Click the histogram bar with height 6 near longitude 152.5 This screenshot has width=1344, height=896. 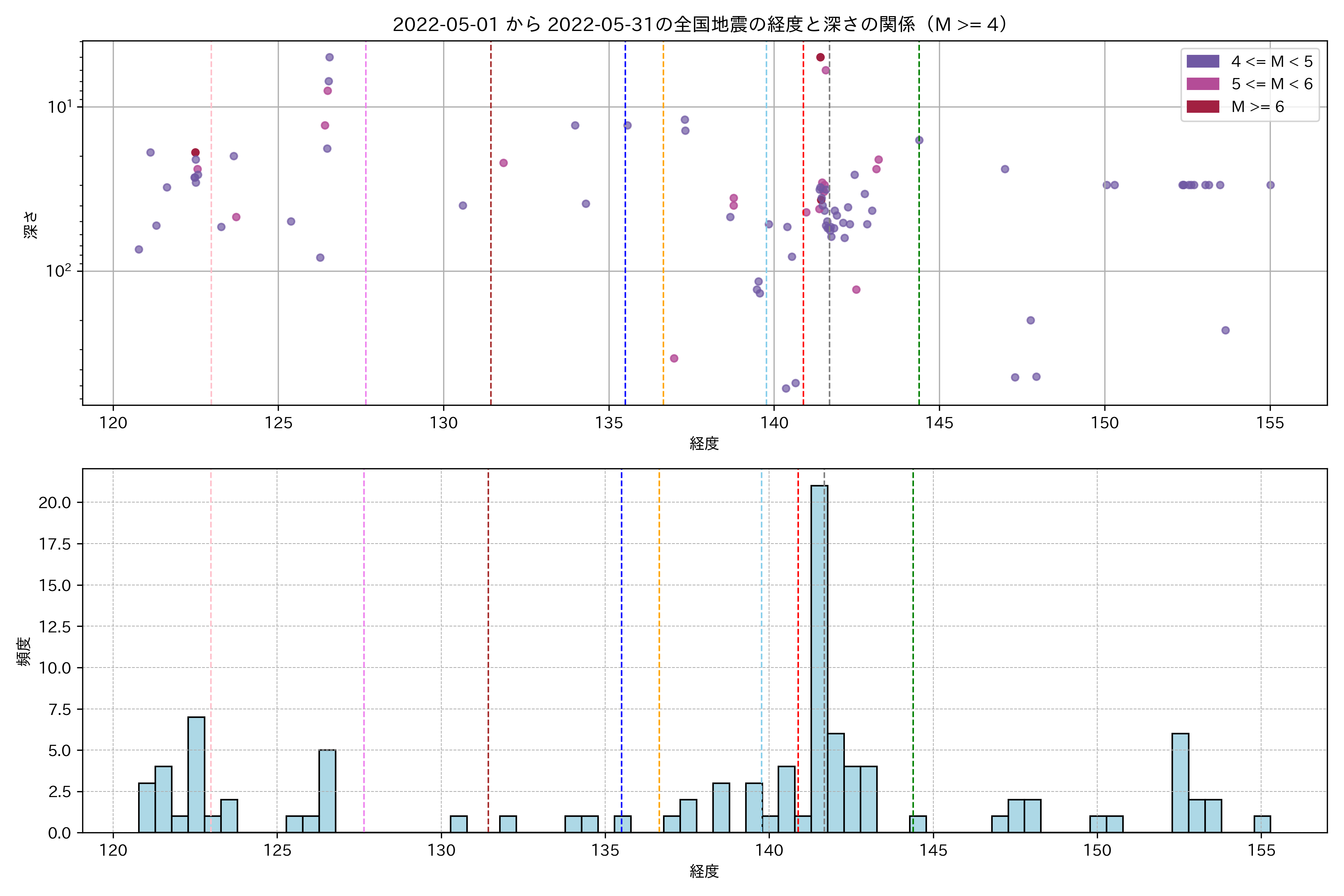coord(1180,783)
